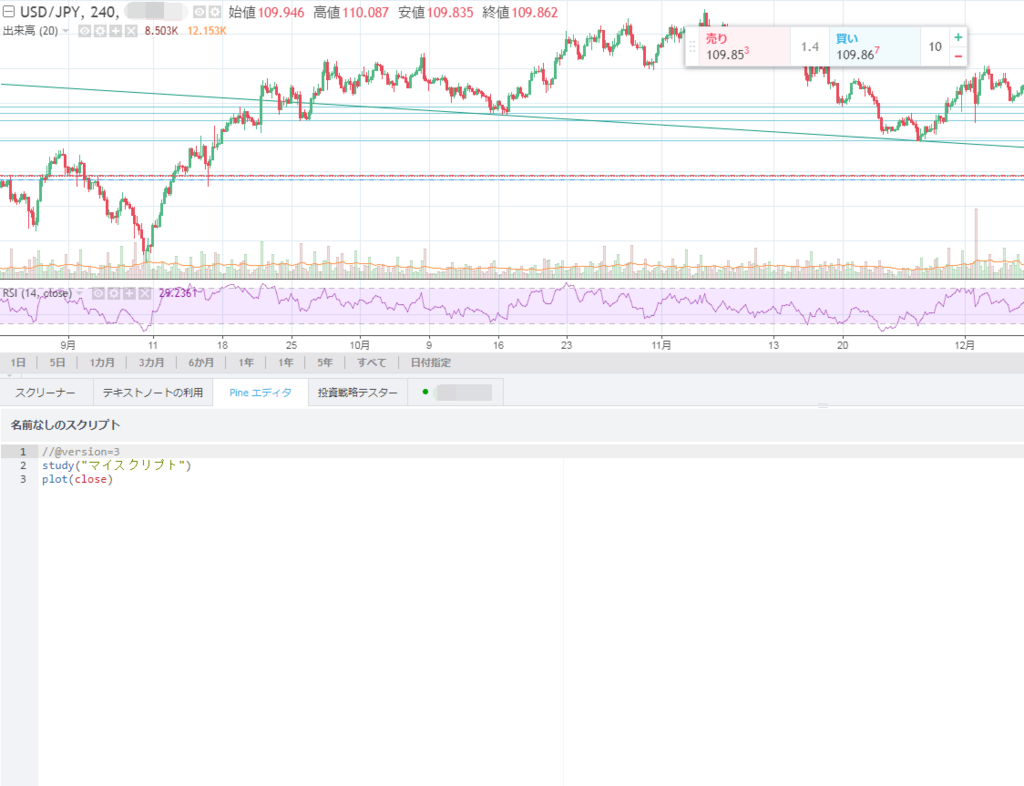The height and width of the screenshot is (786, 1024).
Task: Switch to the Pine エディタ tab
Action: 261,392
